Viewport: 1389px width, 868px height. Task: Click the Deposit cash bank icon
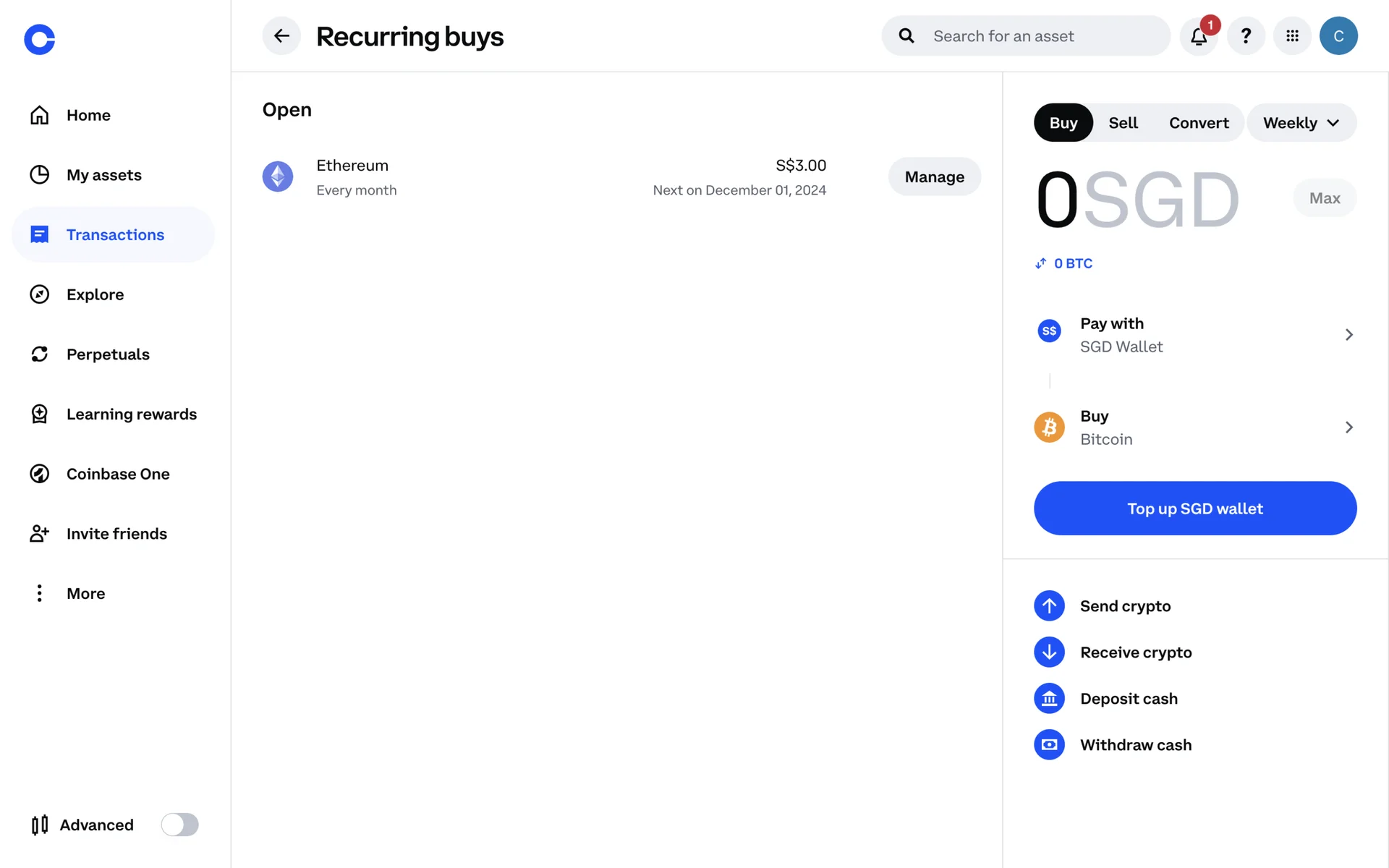(x=1049, y=699)
